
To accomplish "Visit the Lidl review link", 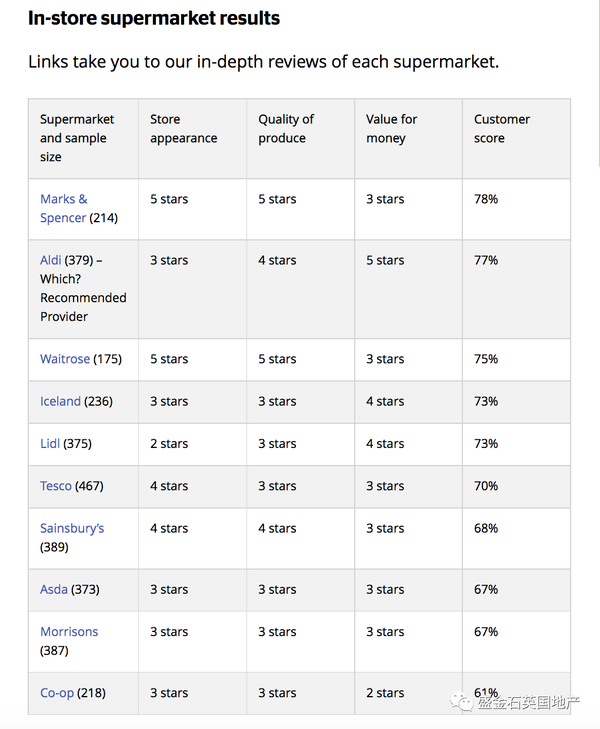I will coord(50,444).
